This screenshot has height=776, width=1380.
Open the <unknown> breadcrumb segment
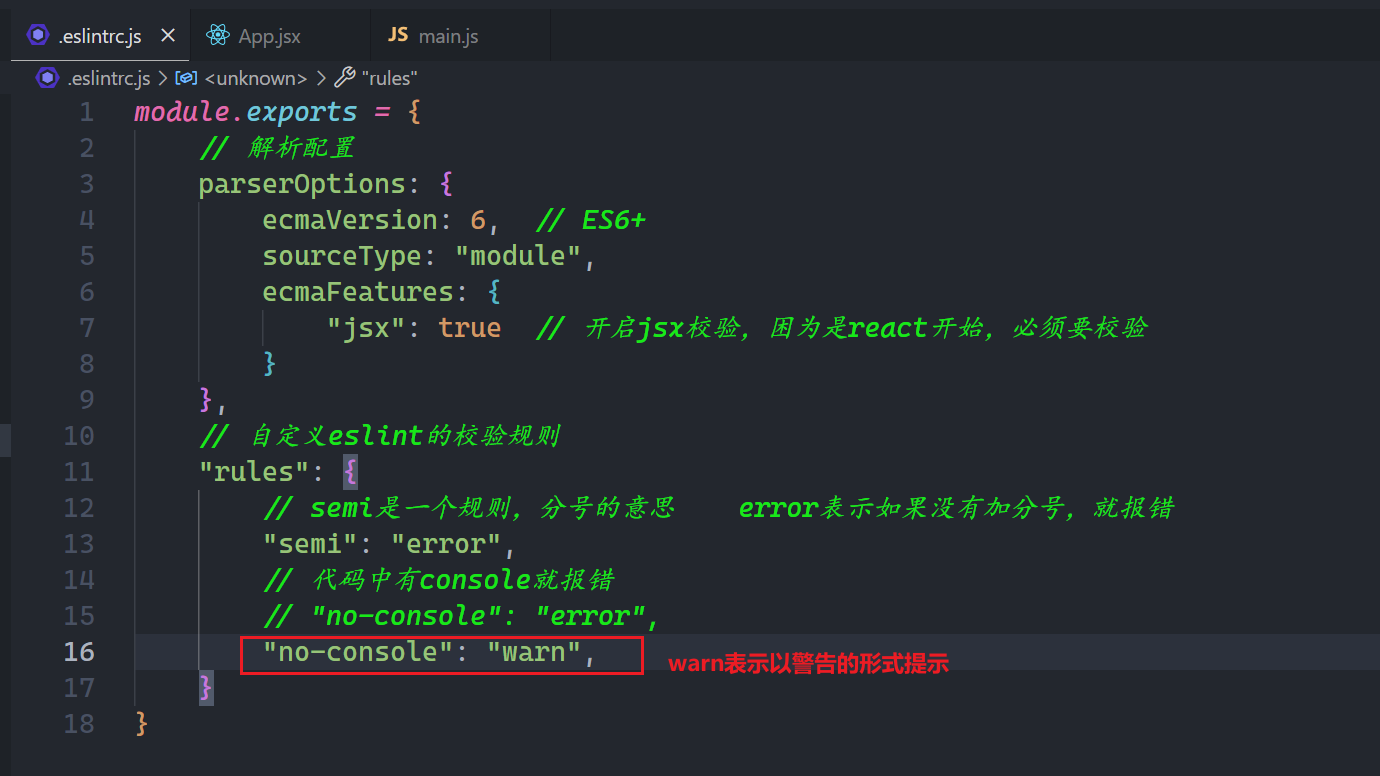click(255, 78)
